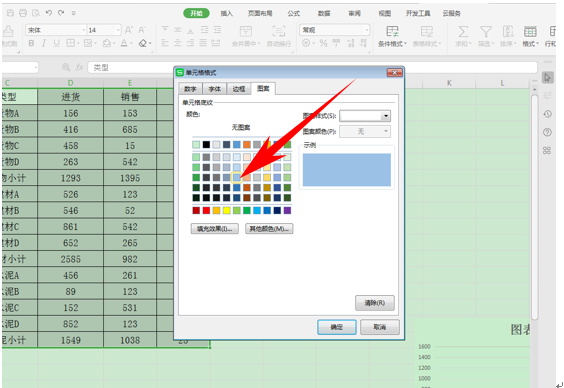Click the selection cursor icon in right sidebar

click(547, 78)
